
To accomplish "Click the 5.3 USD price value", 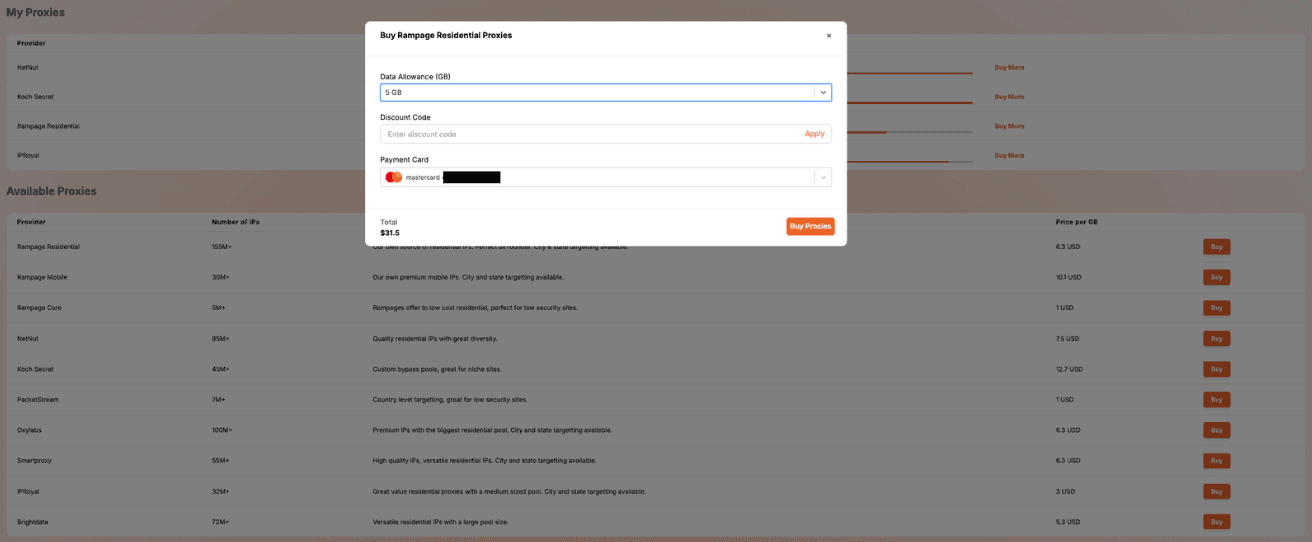I will pos(1067,522).
